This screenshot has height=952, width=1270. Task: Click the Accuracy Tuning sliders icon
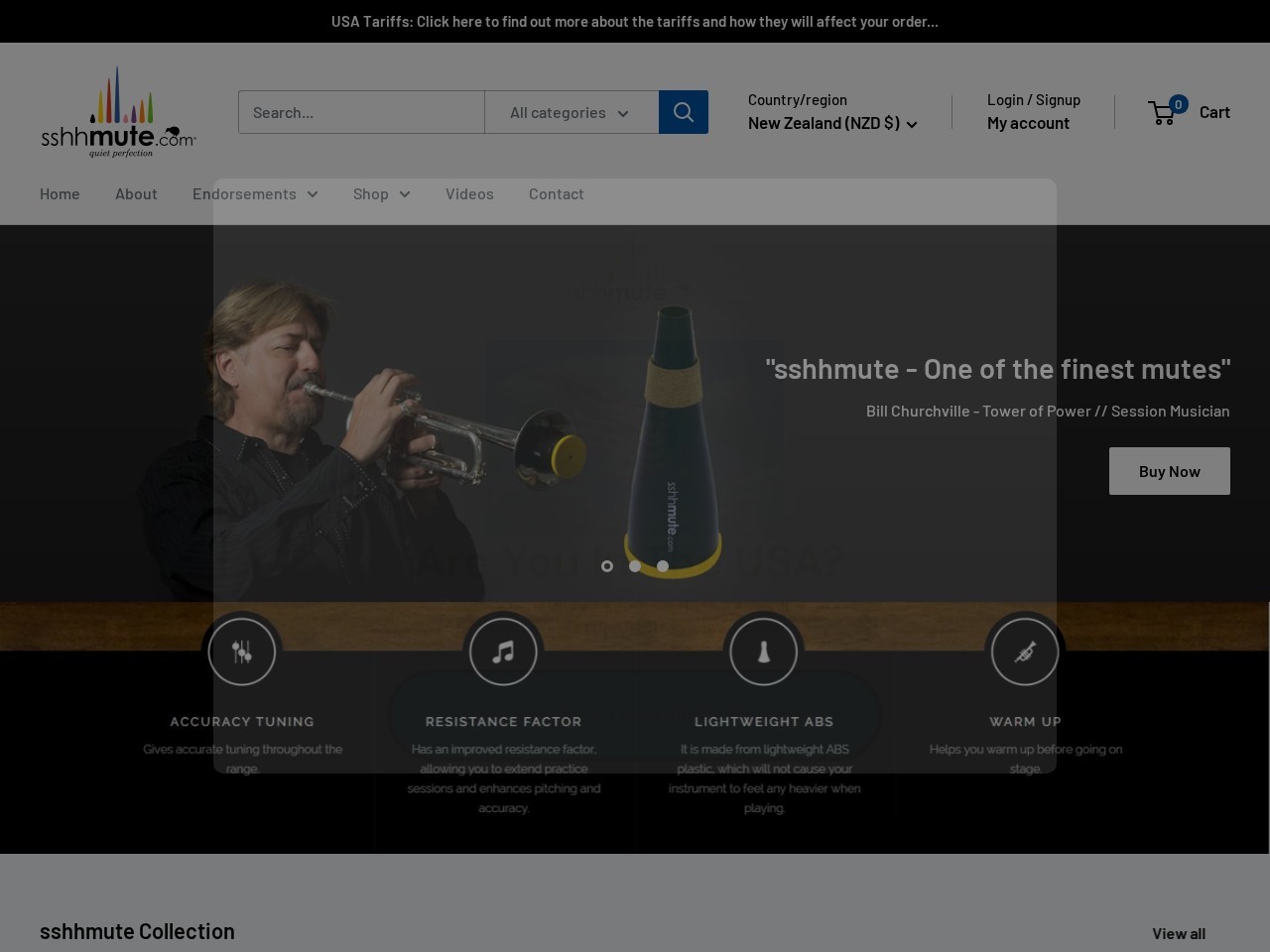(242, 652)
